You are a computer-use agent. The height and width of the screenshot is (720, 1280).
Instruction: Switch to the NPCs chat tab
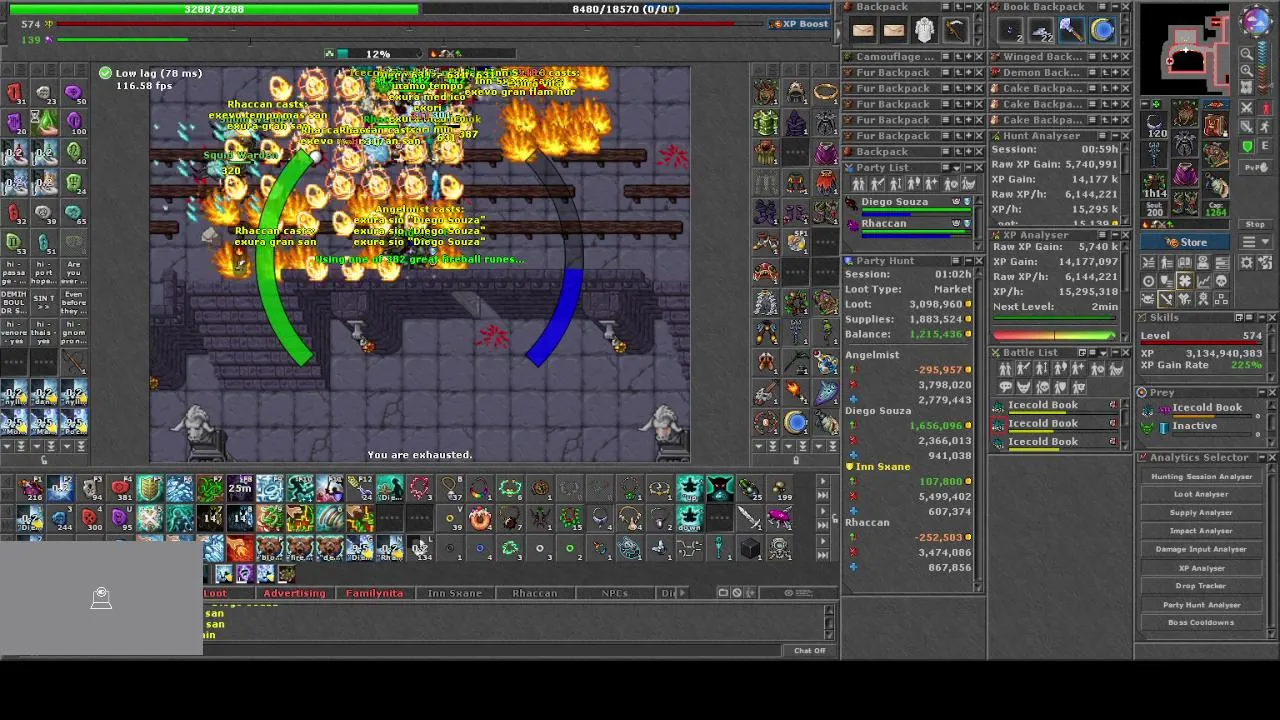click(615, 593)
